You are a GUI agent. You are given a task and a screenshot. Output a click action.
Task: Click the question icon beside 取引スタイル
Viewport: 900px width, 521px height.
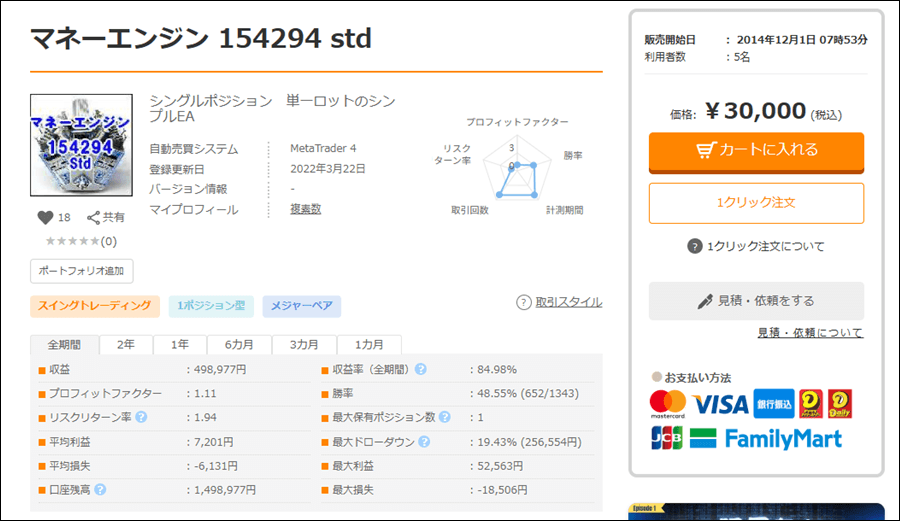click(523, 302)
